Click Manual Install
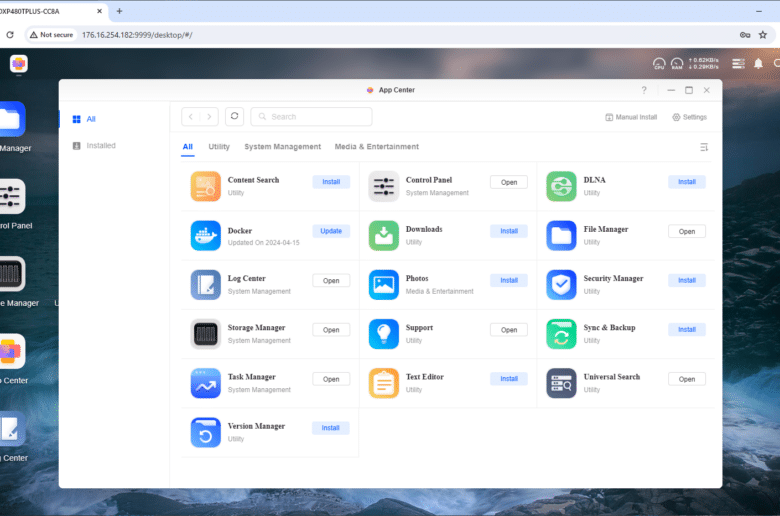Screen dimensions: 780x516 631,117
